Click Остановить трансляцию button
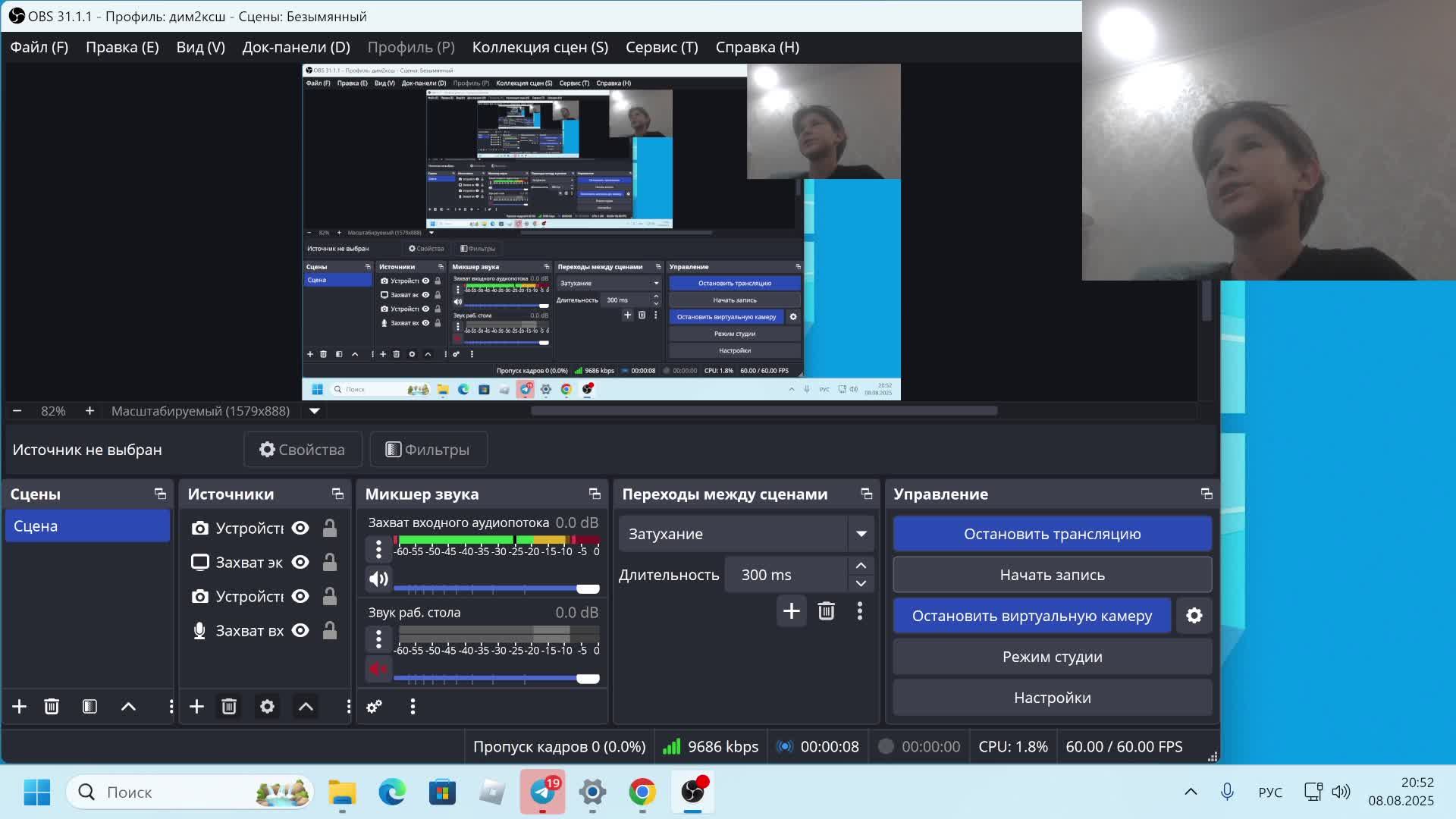This screenshot has height=819, width=1456. [1052, 534]
